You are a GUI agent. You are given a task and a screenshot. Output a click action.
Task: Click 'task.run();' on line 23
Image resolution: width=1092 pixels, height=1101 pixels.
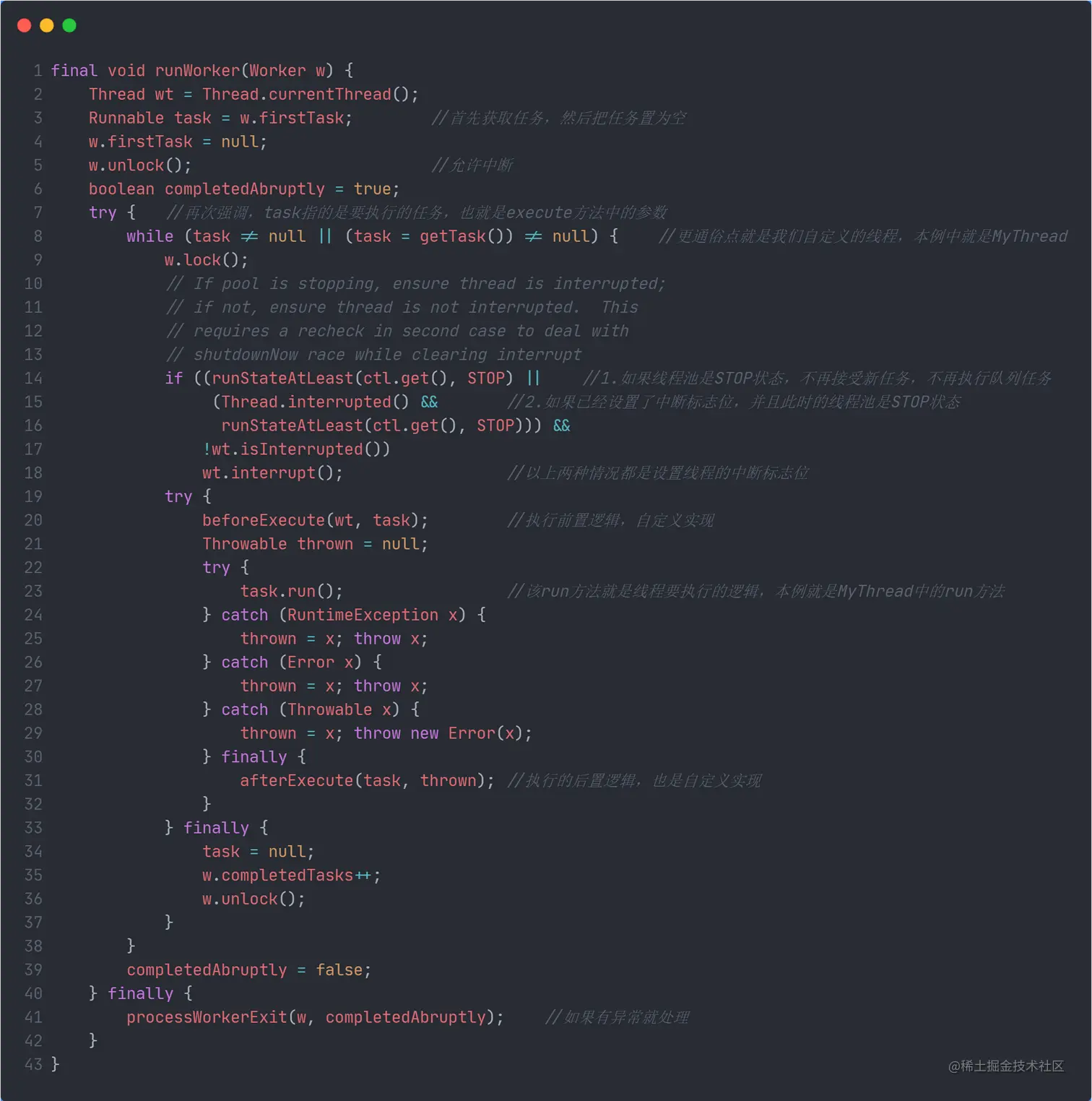pyautogui.click(x=292, y=591)
